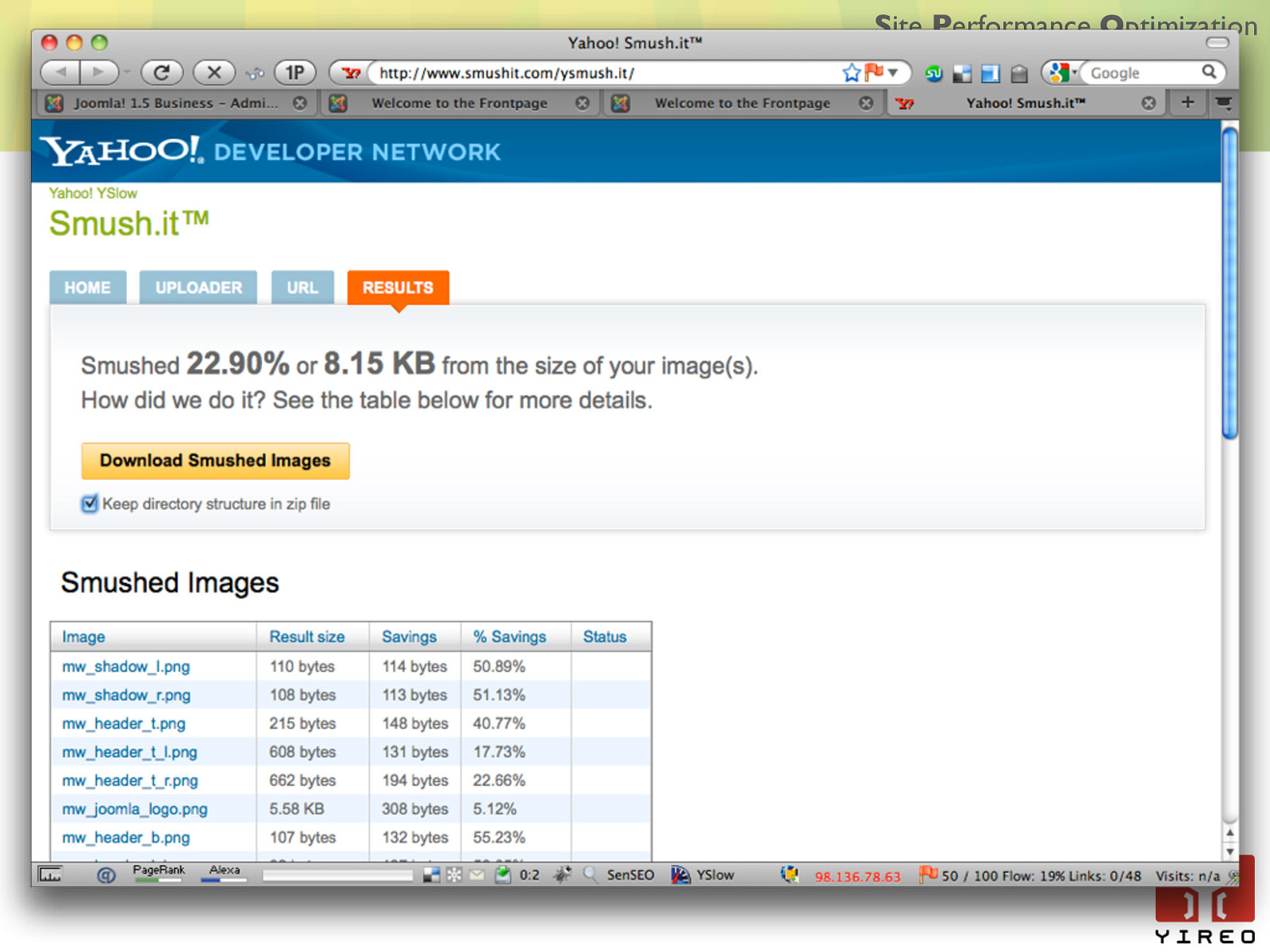Click the red flag icon in the address bar

coord(874,72)
